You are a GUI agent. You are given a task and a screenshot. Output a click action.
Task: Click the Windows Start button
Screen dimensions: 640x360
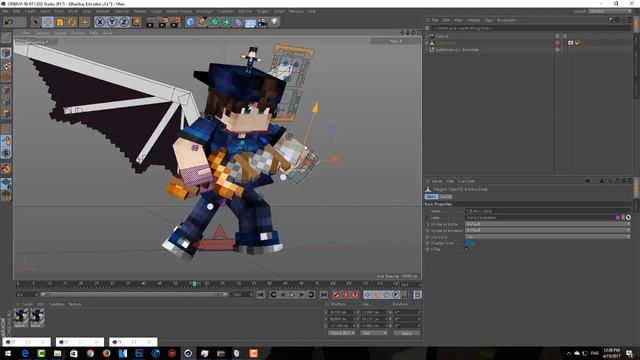pos(8,353)
